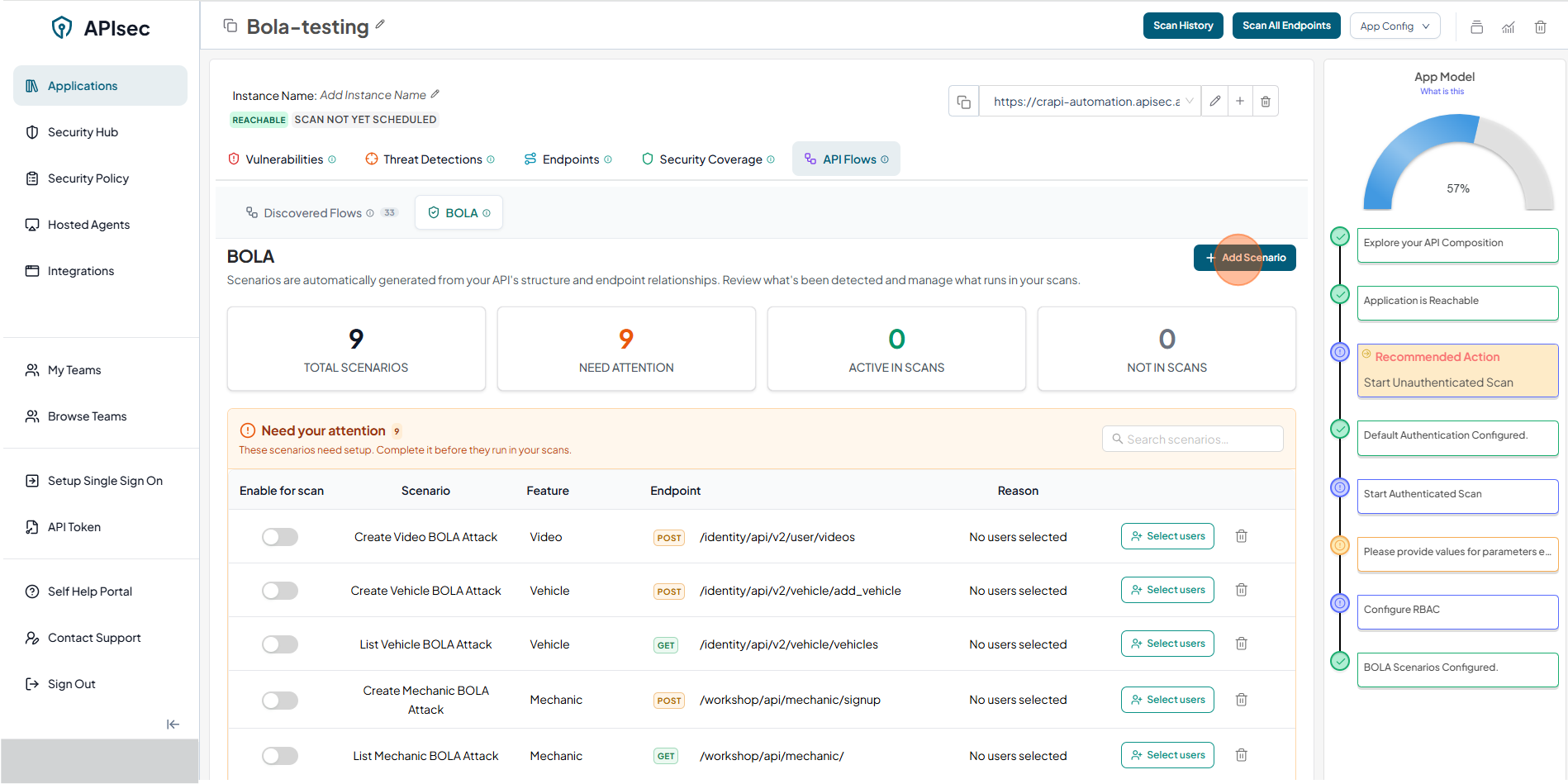Toggle the List Vehicle BOLA Attack switch
This screenshot has width=1568, height=784.
280,644
